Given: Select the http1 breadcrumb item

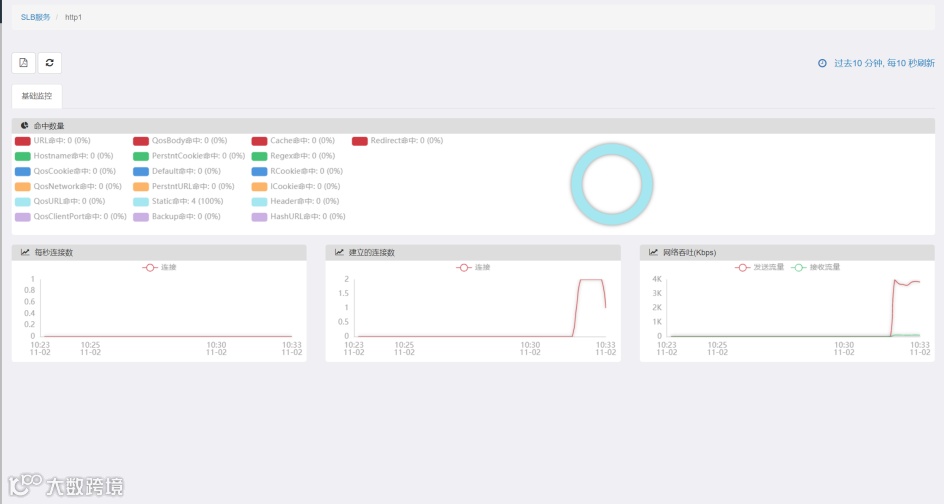Looking at the screenshot, I should [x=73, y=17].
